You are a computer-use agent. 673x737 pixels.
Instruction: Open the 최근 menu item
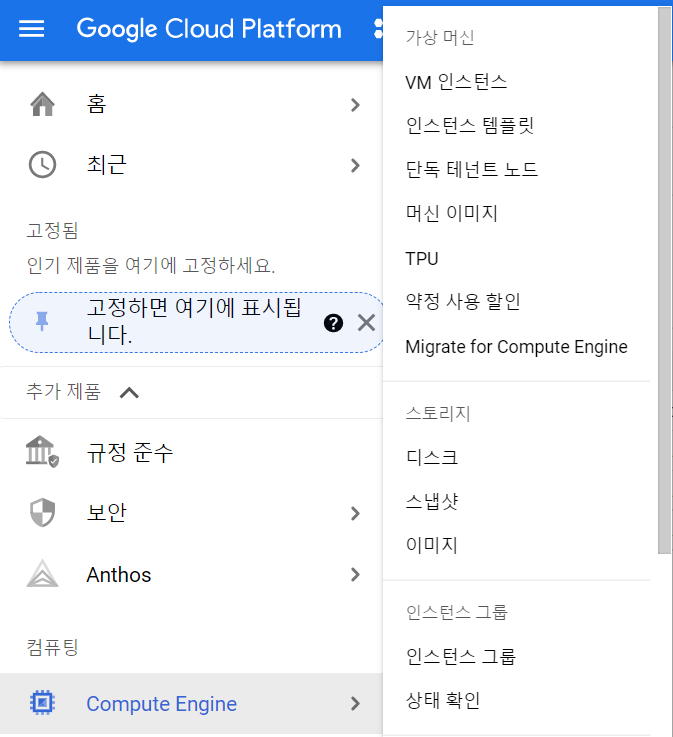[x=191, y=165]
